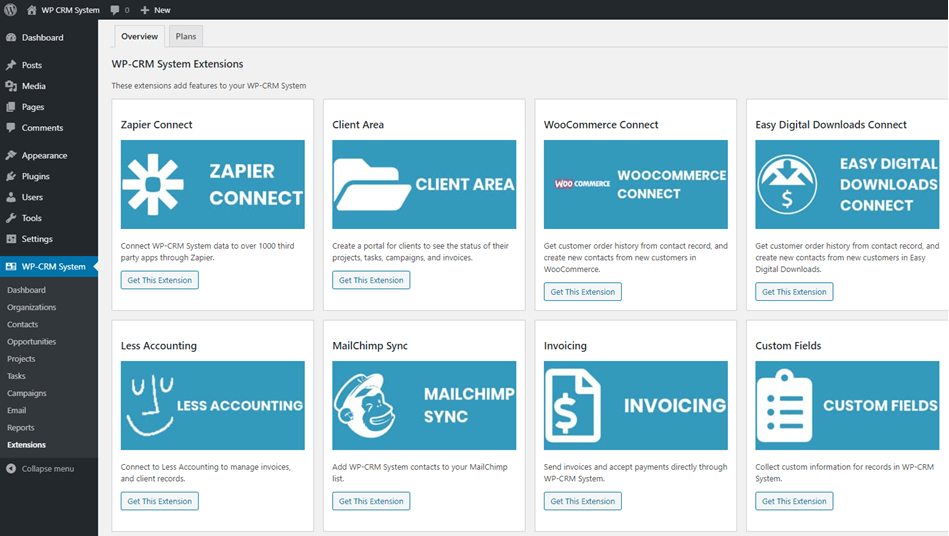Click the MailChimp Sync monkey banner
949x536 pixels.
point(424,405)
